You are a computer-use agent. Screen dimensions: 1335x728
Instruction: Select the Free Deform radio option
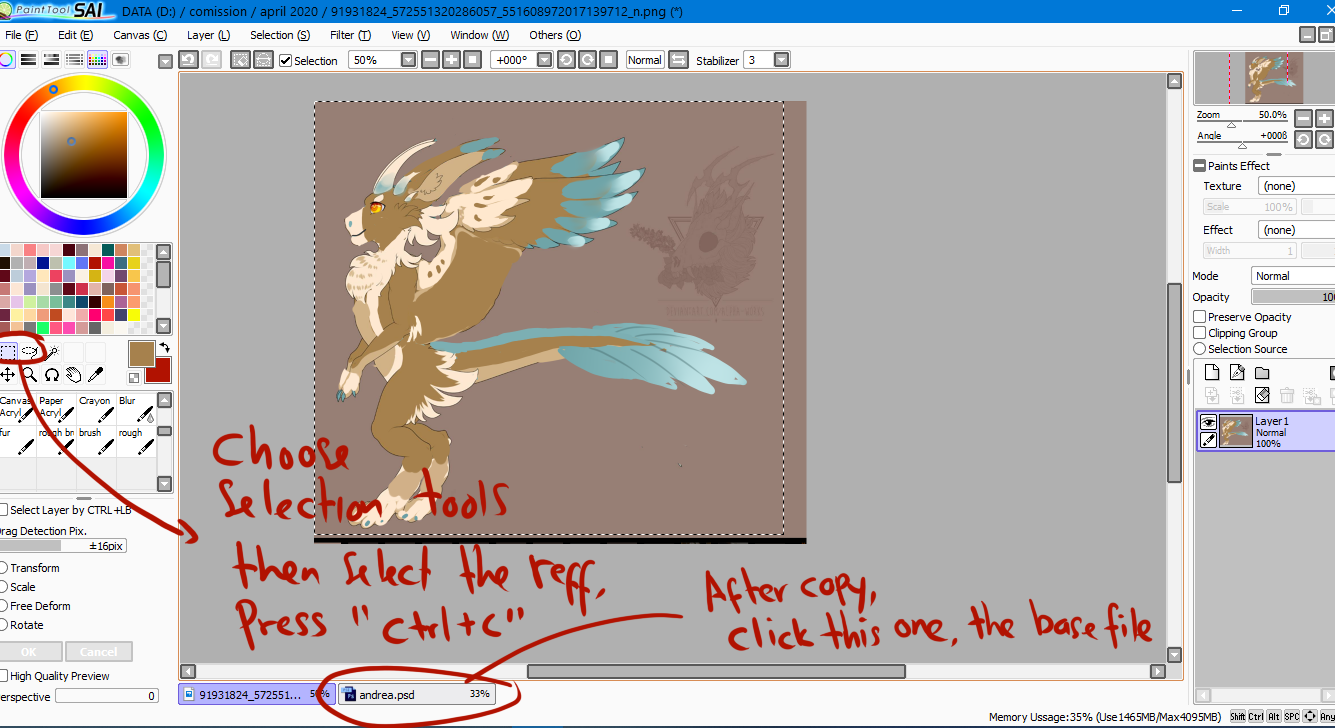coord(3,606)
